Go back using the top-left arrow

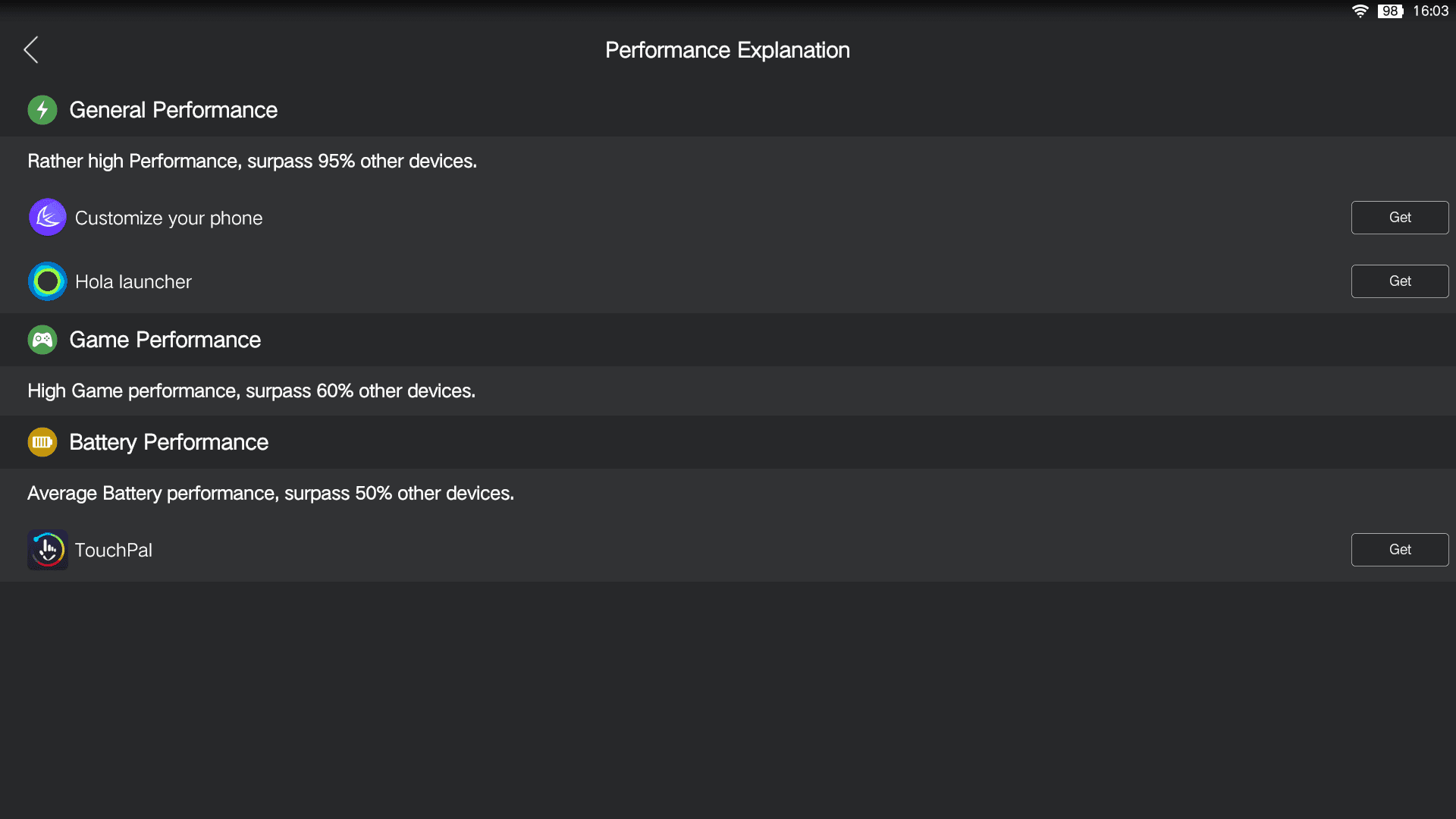point(30,50)
